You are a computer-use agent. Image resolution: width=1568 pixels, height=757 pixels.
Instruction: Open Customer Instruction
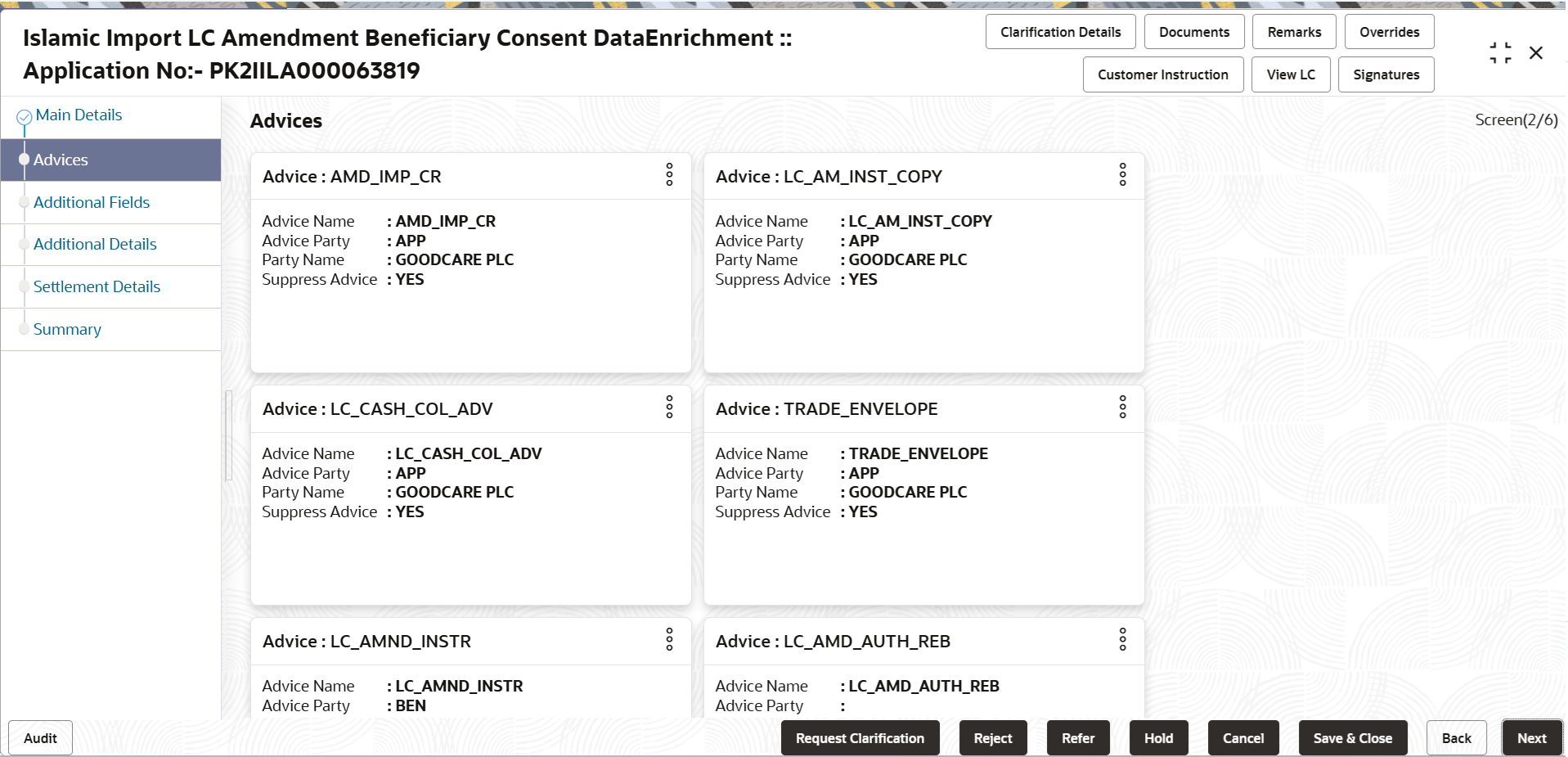(x=1163, y=74)
